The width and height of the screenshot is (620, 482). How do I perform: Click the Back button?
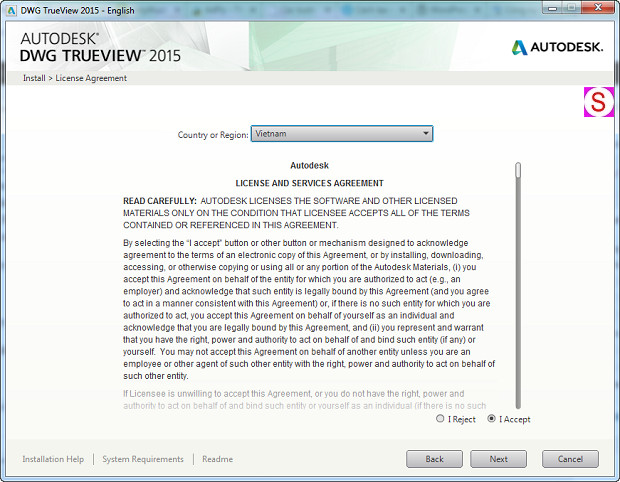pos(434,459)
